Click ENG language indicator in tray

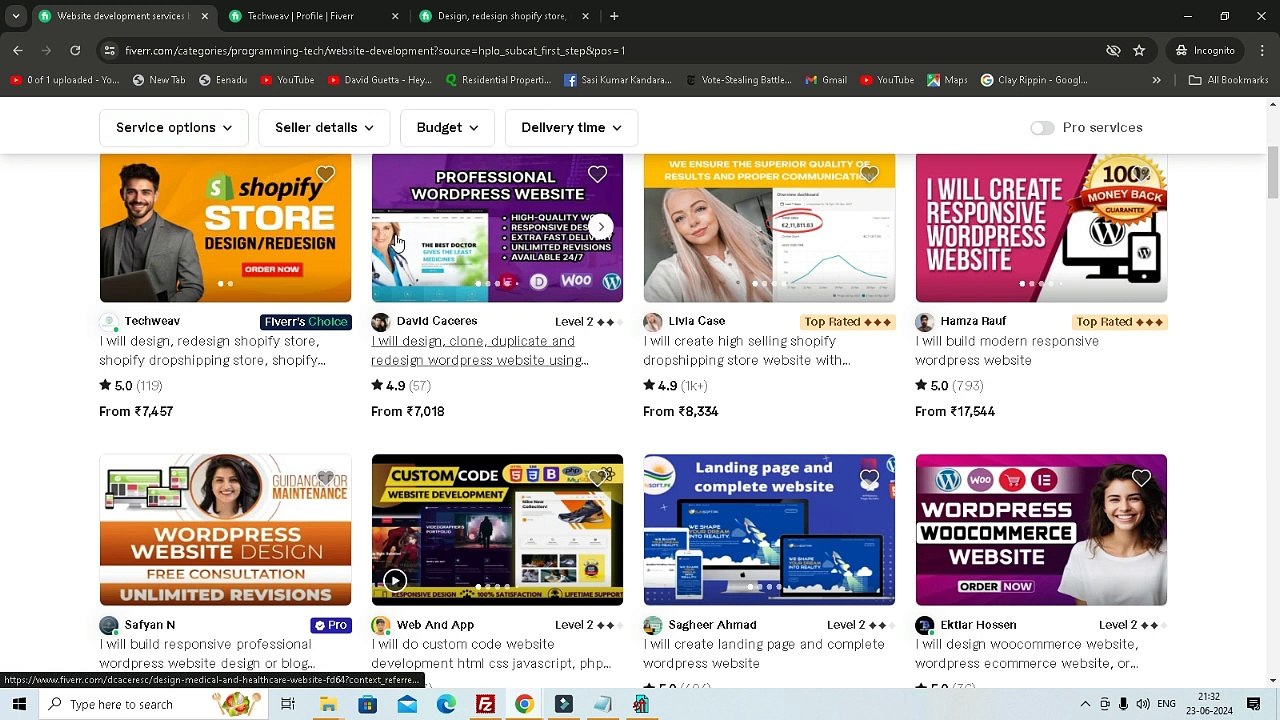(1166, 704)
